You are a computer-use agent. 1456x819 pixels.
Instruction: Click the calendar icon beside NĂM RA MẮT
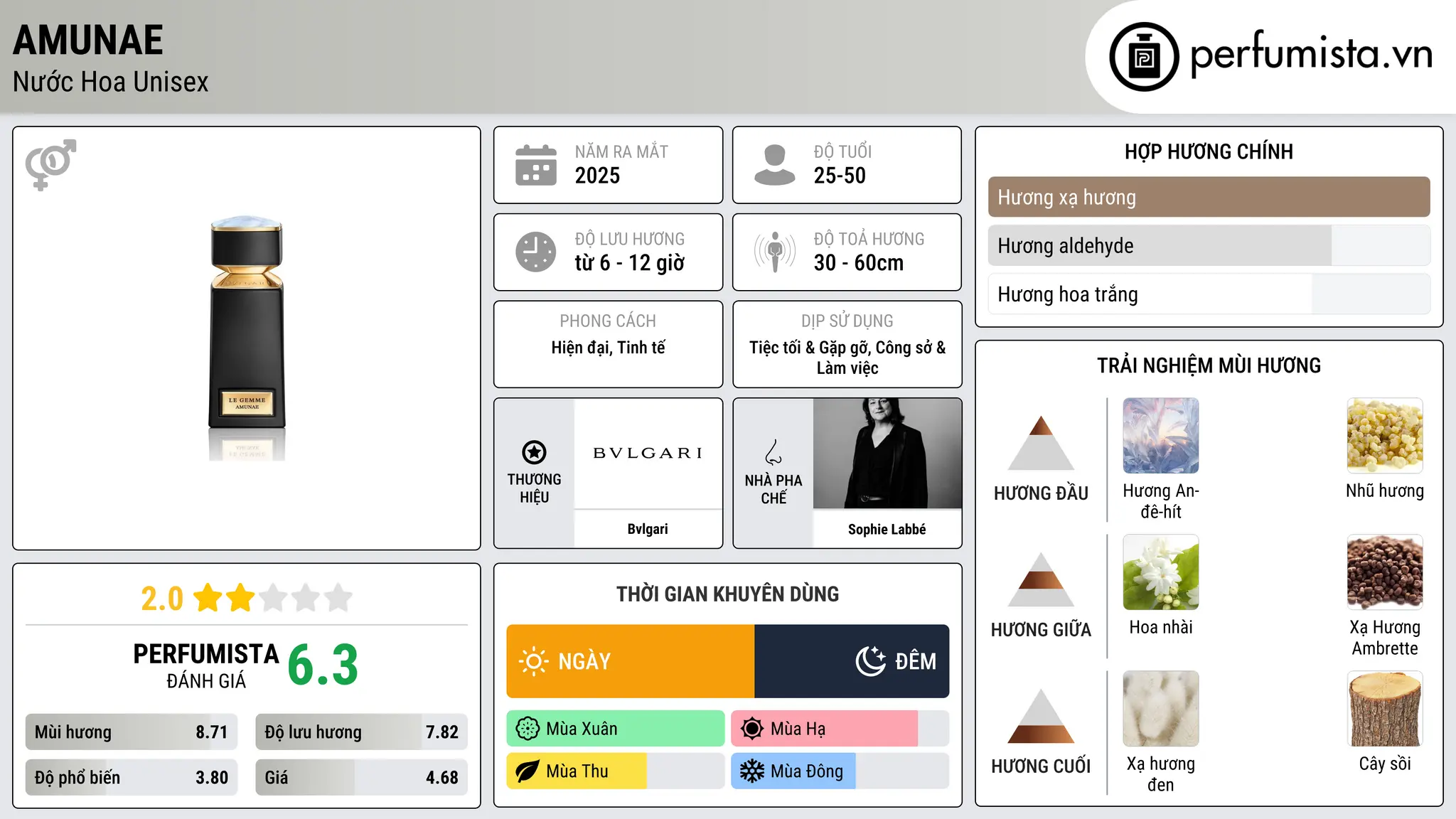click(x=536, y=165)
